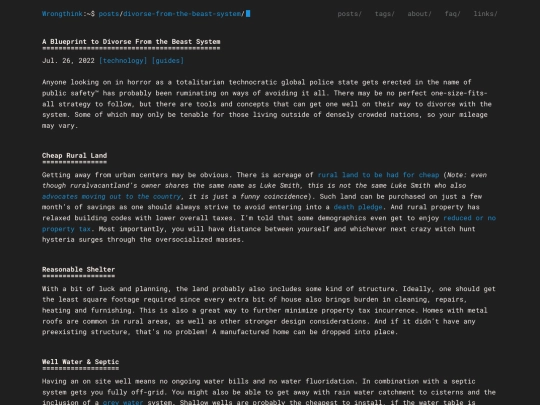Viewport: 540px width, 405px height.
Task: Open the divorse-from-the-beast-system breadcrumb link
Action: pos(182,14)
